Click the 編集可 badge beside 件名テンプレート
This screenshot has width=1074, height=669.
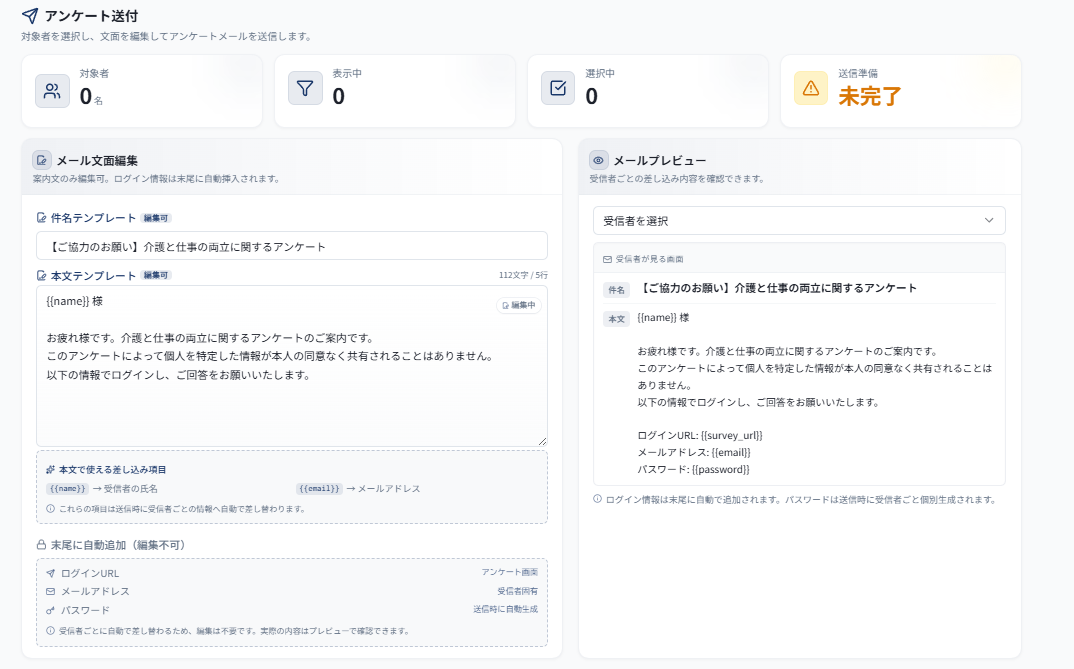point(156,218)
